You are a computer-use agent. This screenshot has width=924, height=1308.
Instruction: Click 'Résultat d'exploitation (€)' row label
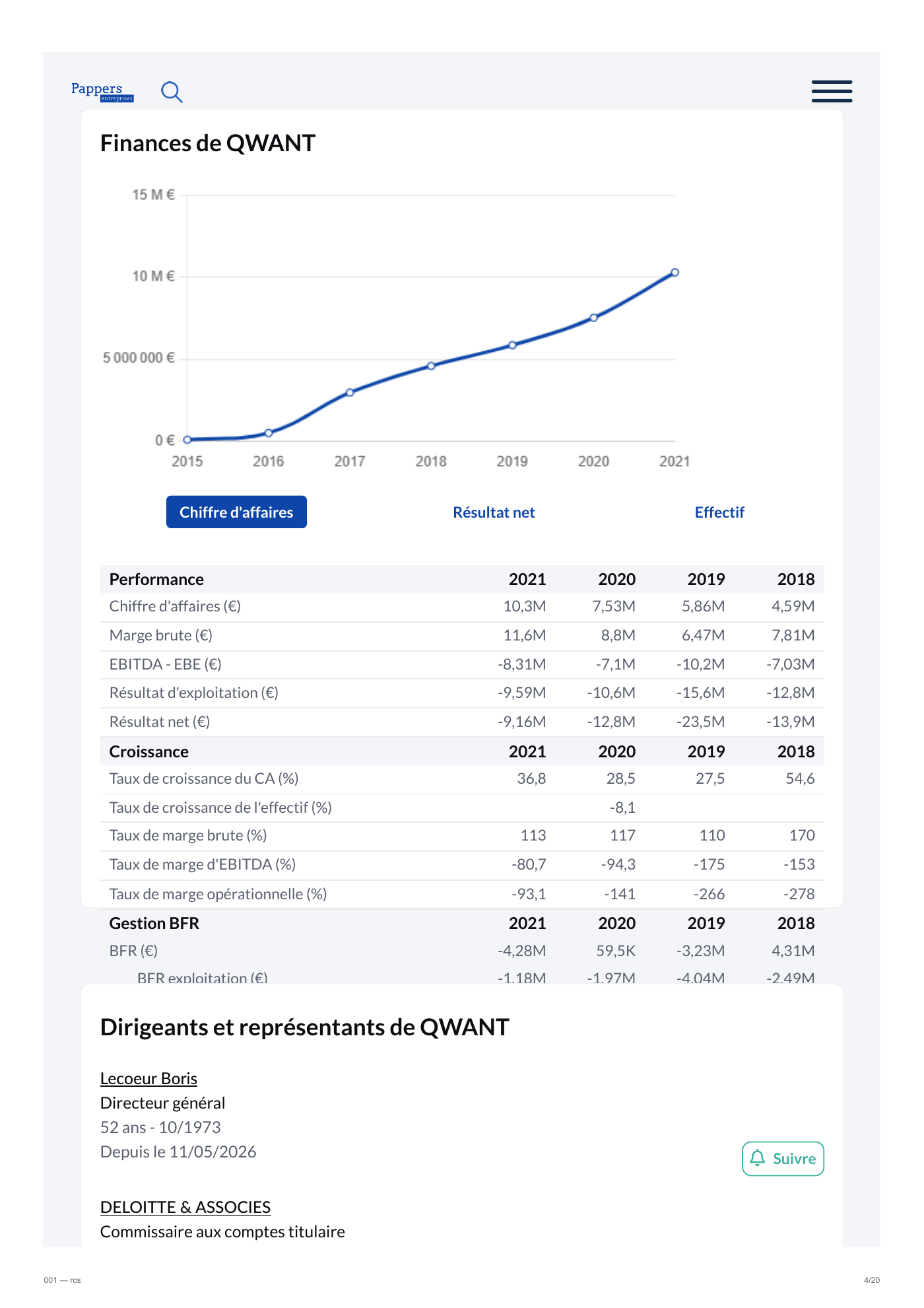point(194,693)
